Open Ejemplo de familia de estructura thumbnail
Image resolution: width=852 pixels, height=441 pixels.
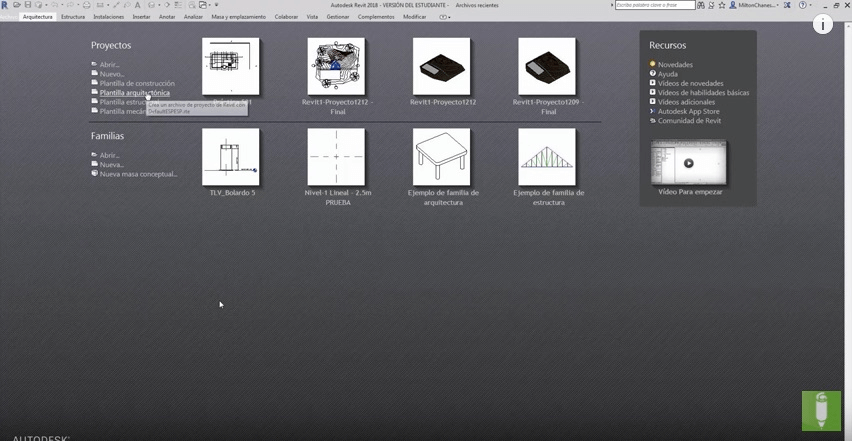pyautogui.click(x=547, y=156)
